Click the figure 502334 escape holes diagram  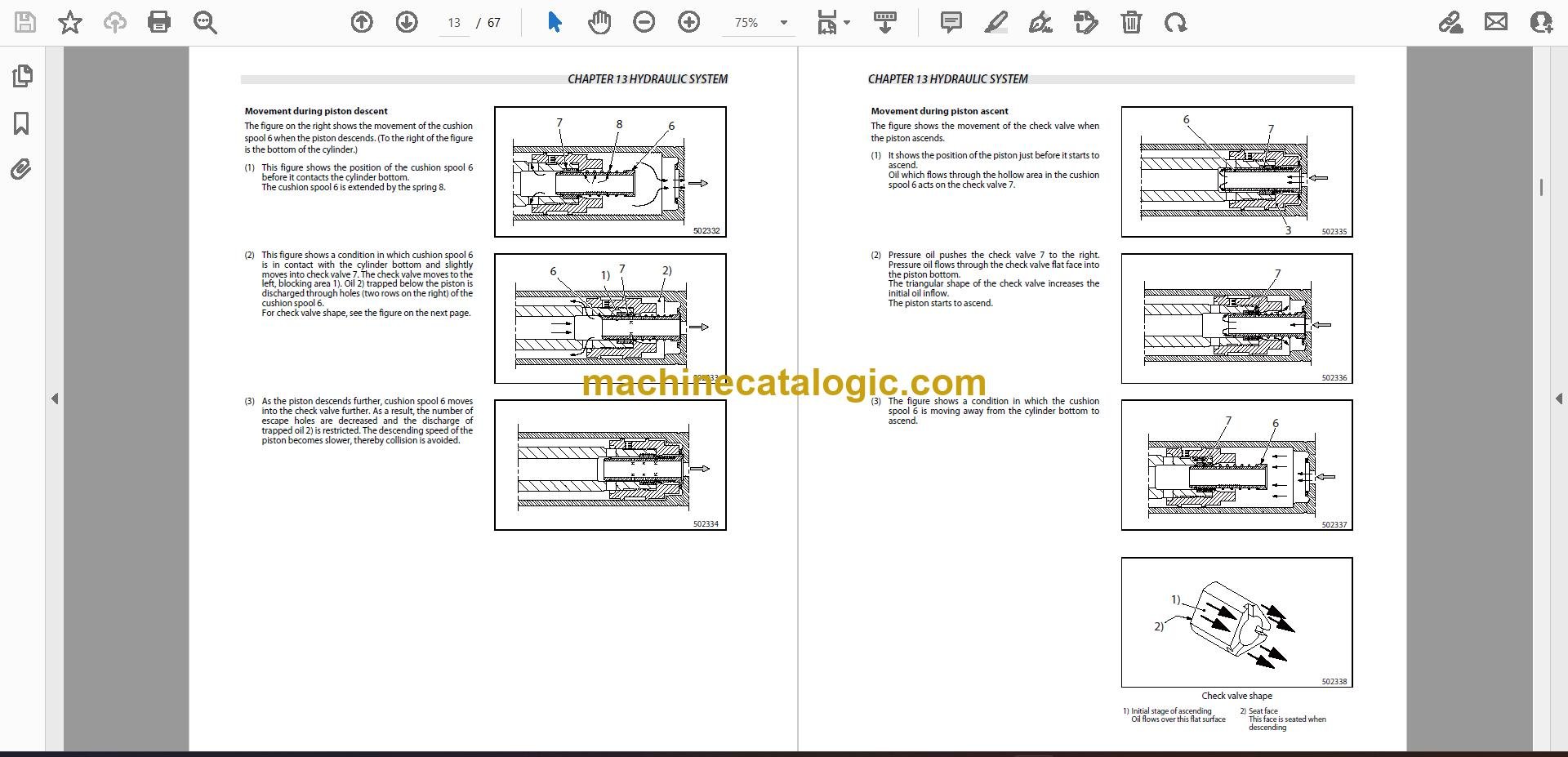pyautogui.click(x=610, y=465)
